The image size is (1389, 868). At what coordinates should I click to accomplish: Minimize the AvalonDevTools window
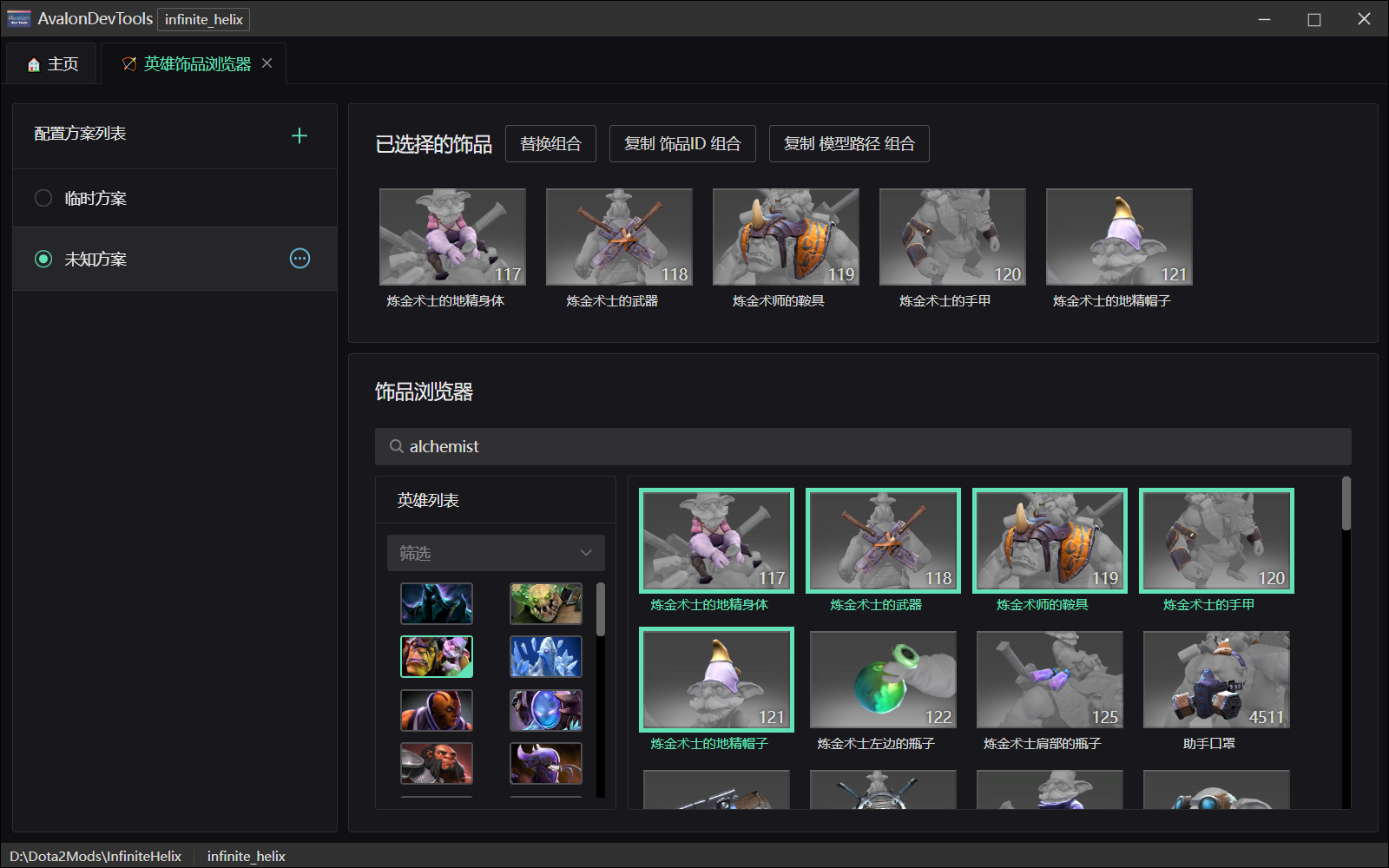point(1265,19)
